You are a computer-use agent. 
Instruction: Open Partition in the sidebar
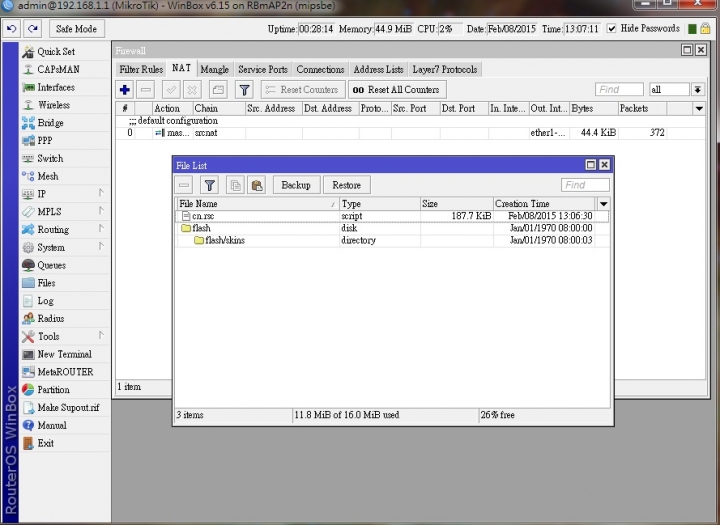65,390
